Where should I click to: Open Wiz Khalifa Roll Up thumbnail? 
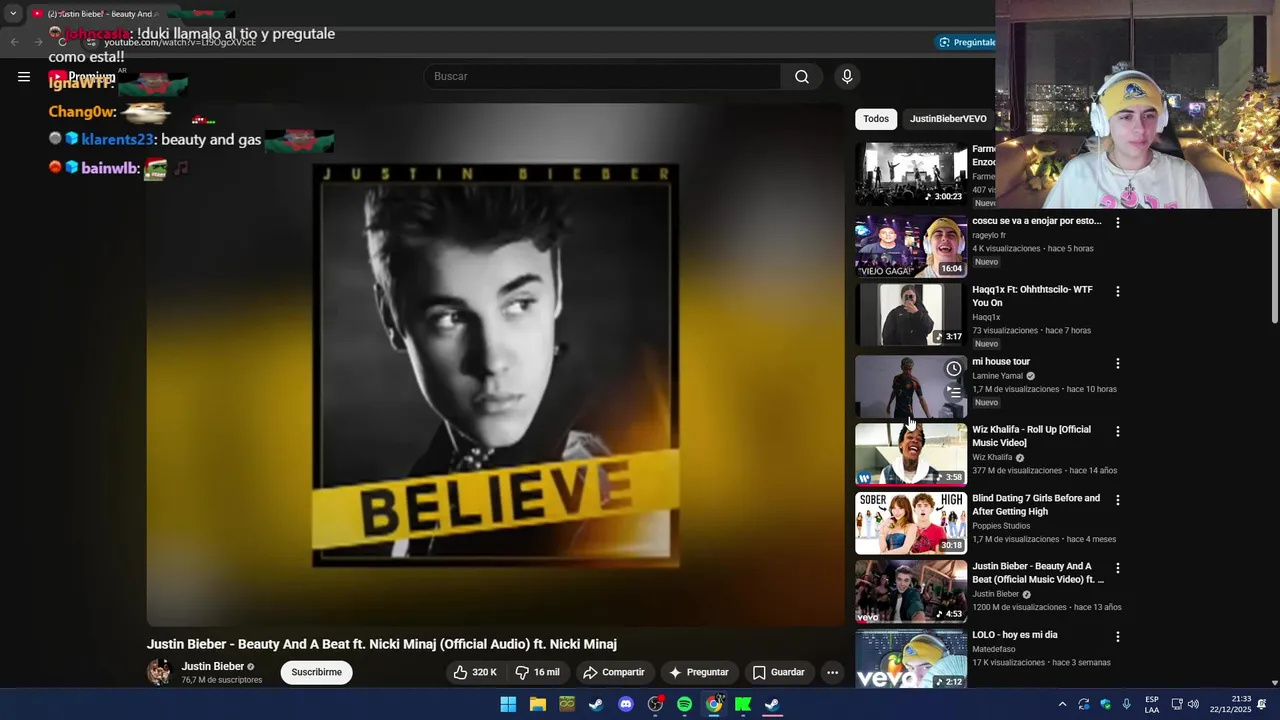911,454
